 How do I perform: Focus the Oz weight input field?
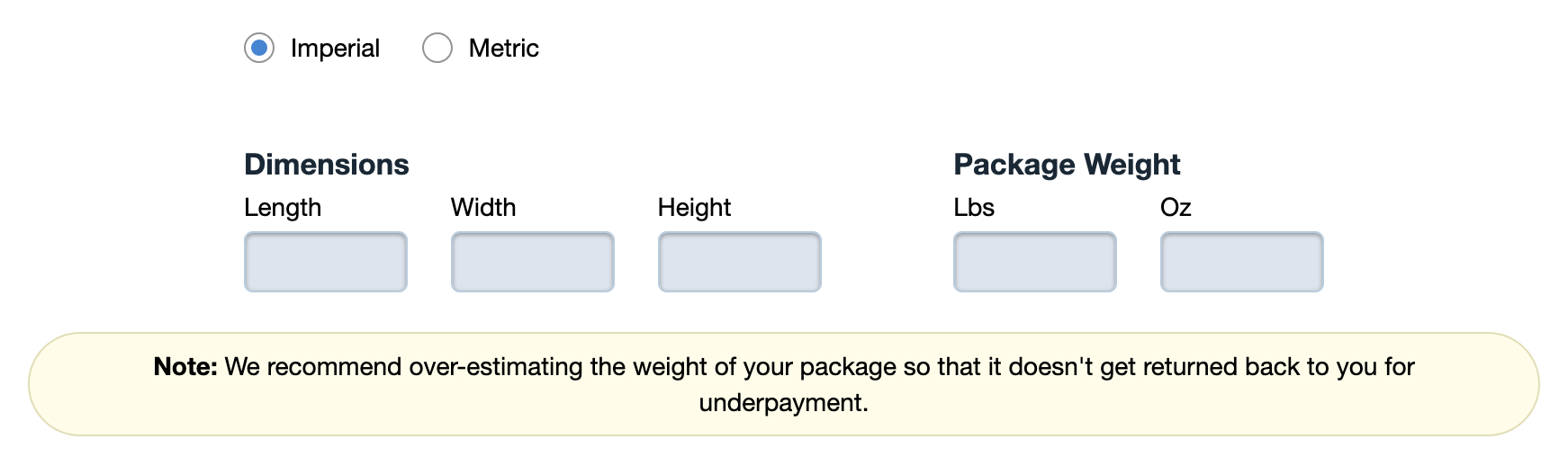pos(1242,262)
